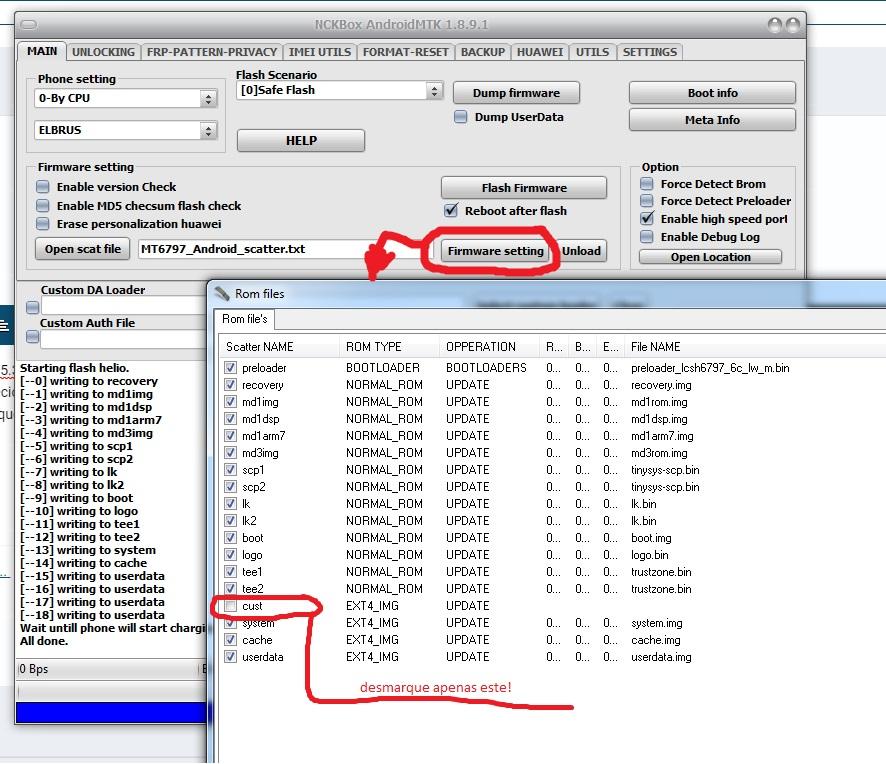Expand the ELBRUS model dropdown
Screen dimensions: 886x764
(x=209, y=131)
